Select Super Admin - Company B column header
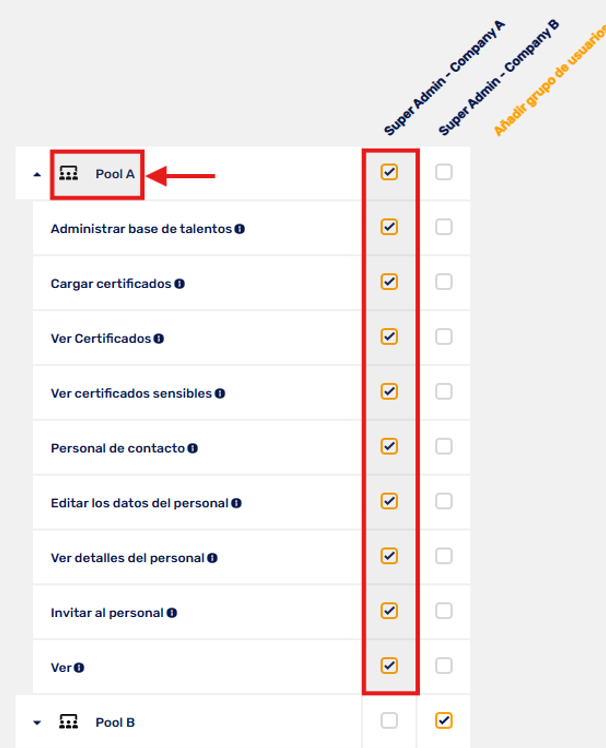The height and width of the screenshot is (748, 606). click(x=498, y=77)
